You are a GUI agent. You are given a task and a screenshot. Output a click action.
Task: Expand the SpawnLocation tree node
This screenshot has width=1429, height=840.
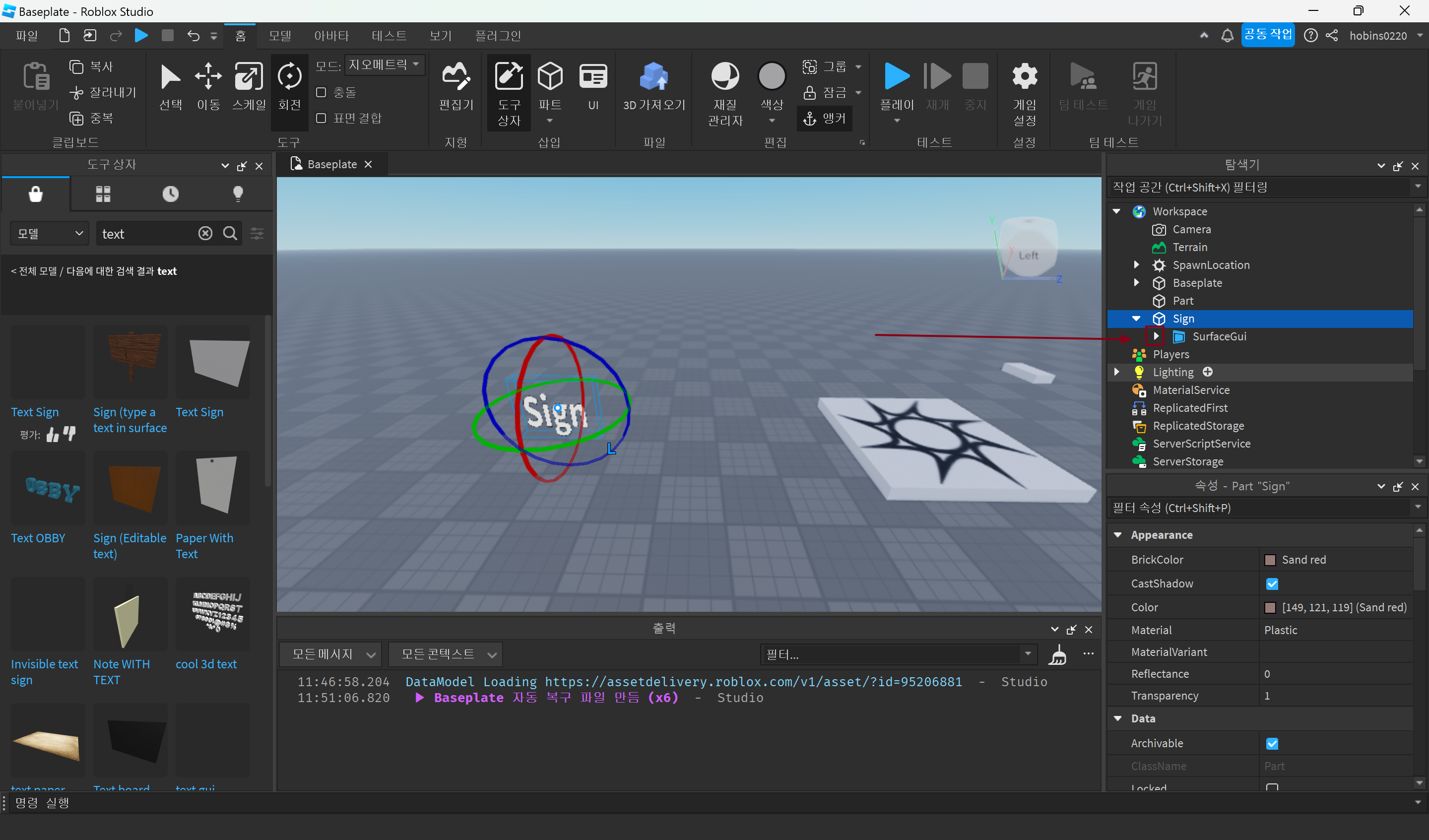tap(1136, 265)
